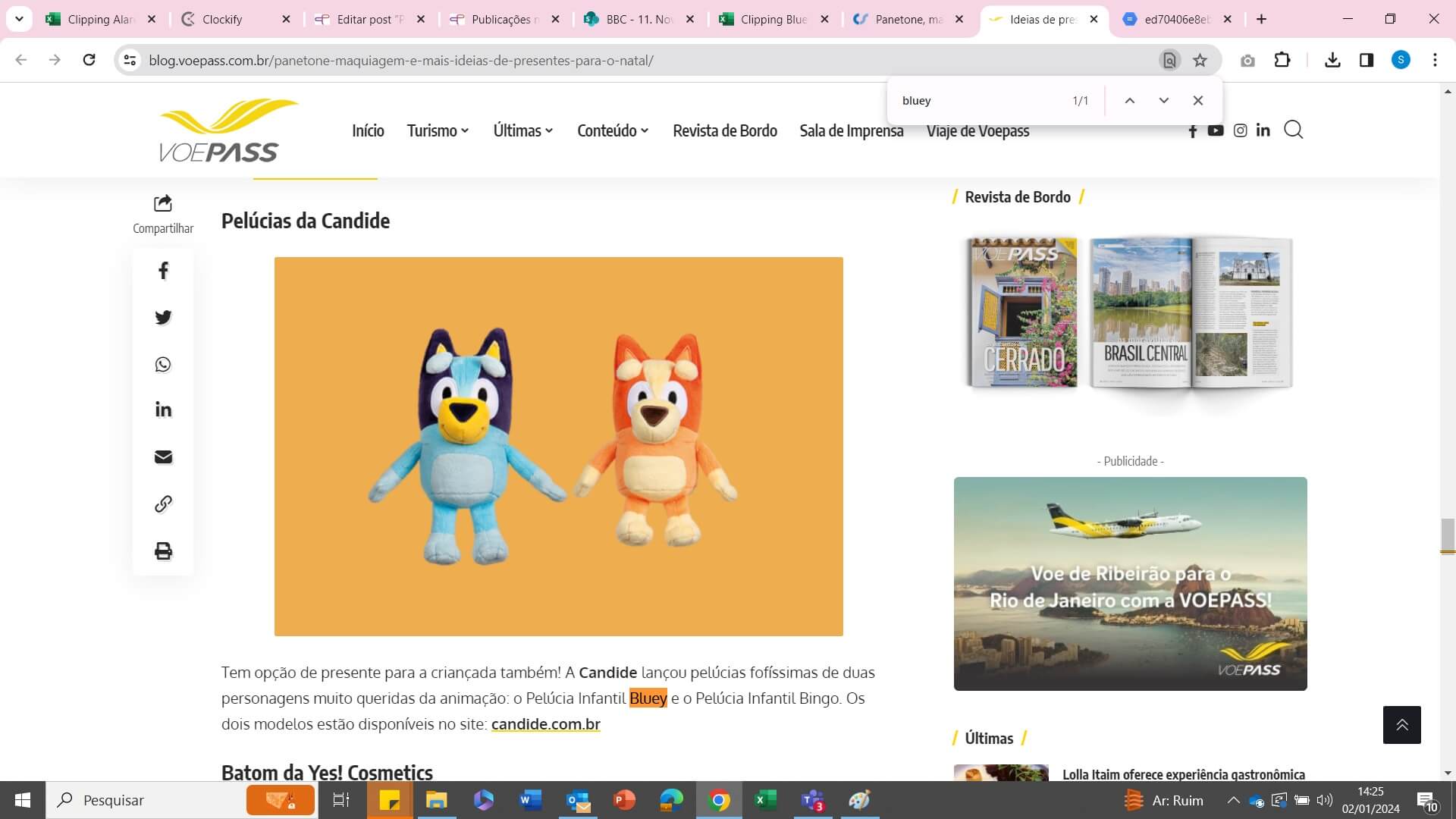The width and height of the screenshot is (1456, 819).
Task: Expand the Turismo dropdown menu
Action: click(438, 131)
